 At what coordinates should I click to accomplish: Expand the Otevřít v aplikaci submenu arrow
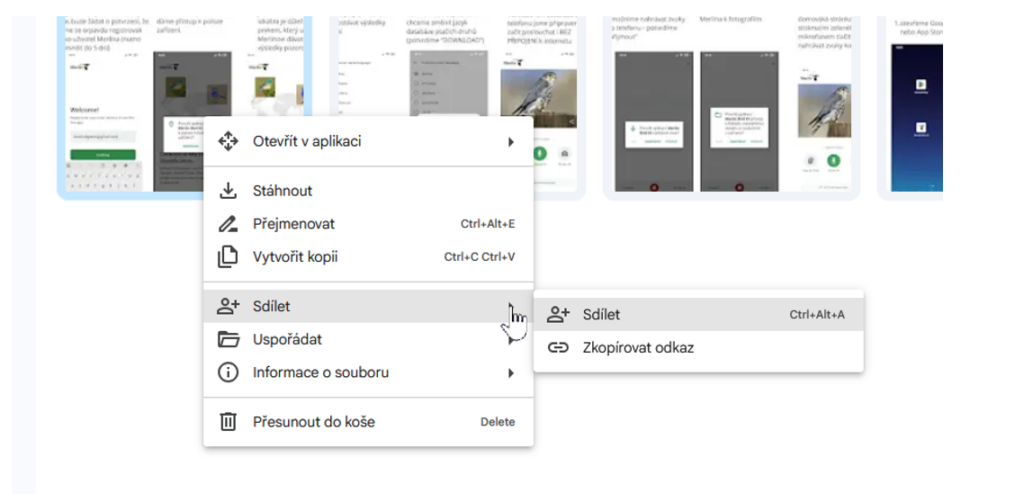click(510, 142)
